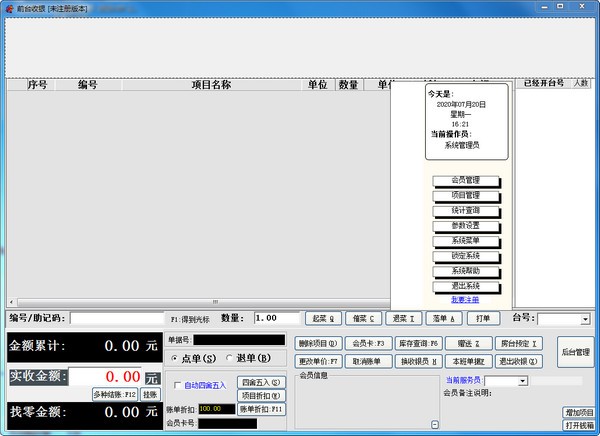600x436 pixels.
Task: Collapse the 会员信息 panel with minus icon
Action: click(x=435, y=425)
